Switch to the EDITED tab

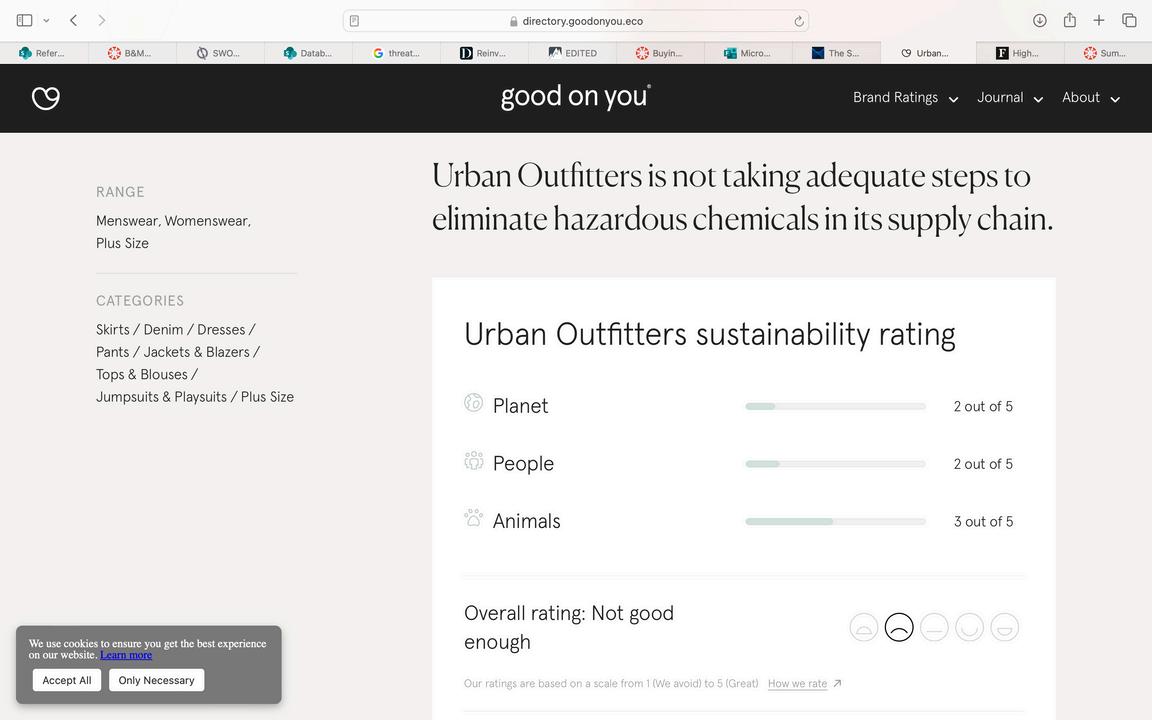(573, 53)
